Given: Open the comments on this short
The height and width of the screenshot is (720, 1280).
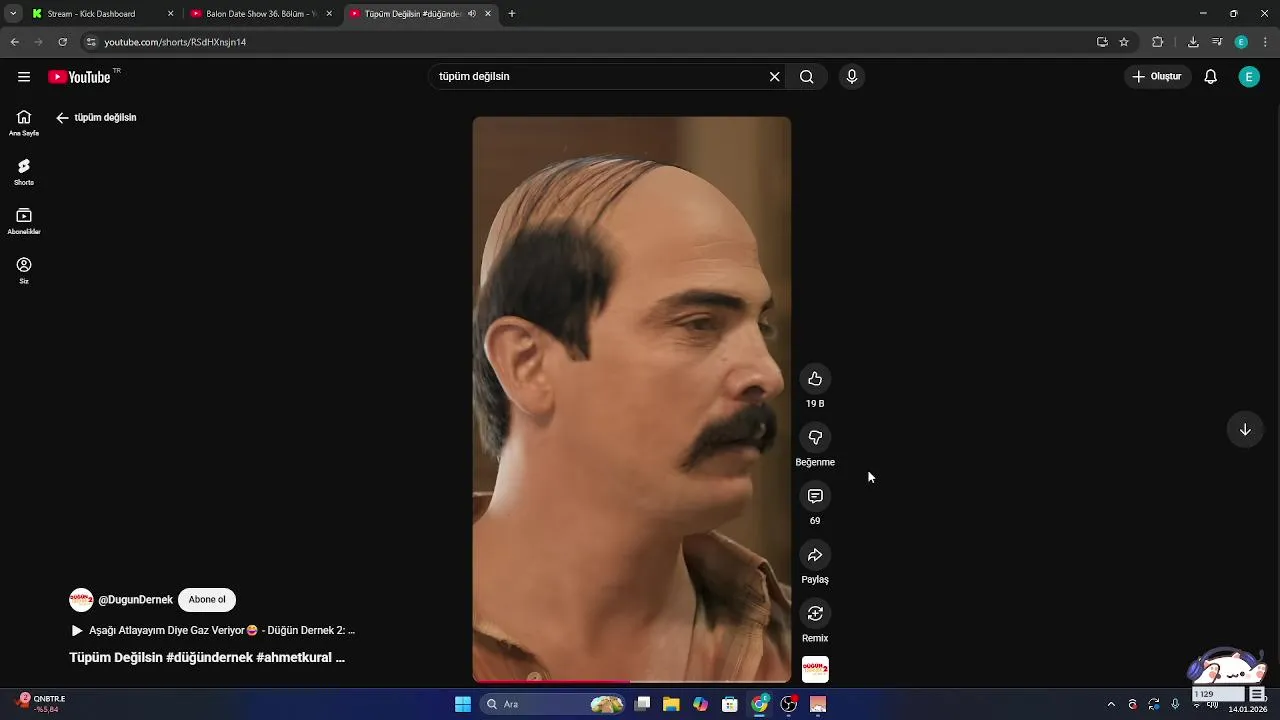Looking at the screenshot, I should pos(815,496).
